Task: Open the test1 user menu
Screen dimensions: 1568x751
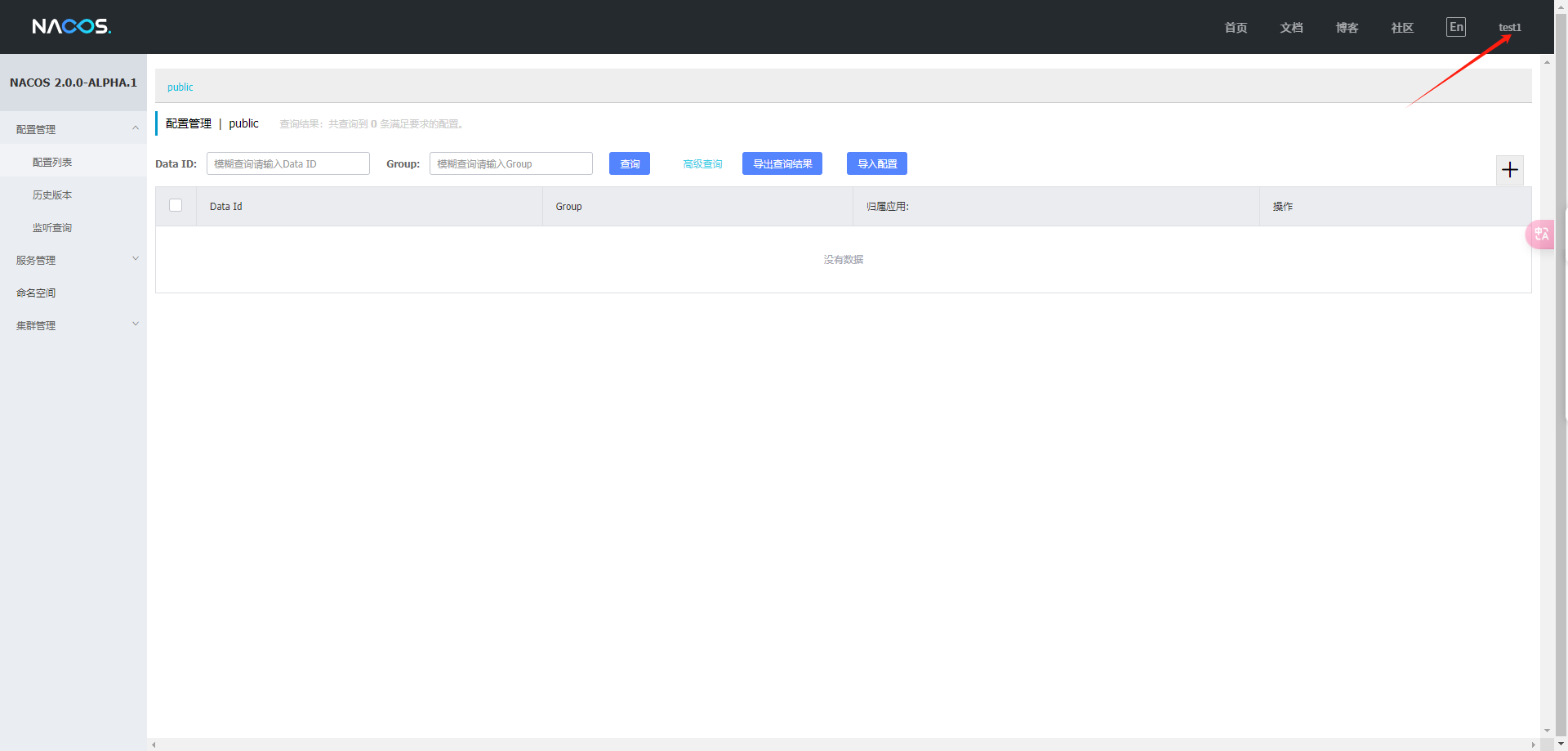Action: coord(1509,28)
